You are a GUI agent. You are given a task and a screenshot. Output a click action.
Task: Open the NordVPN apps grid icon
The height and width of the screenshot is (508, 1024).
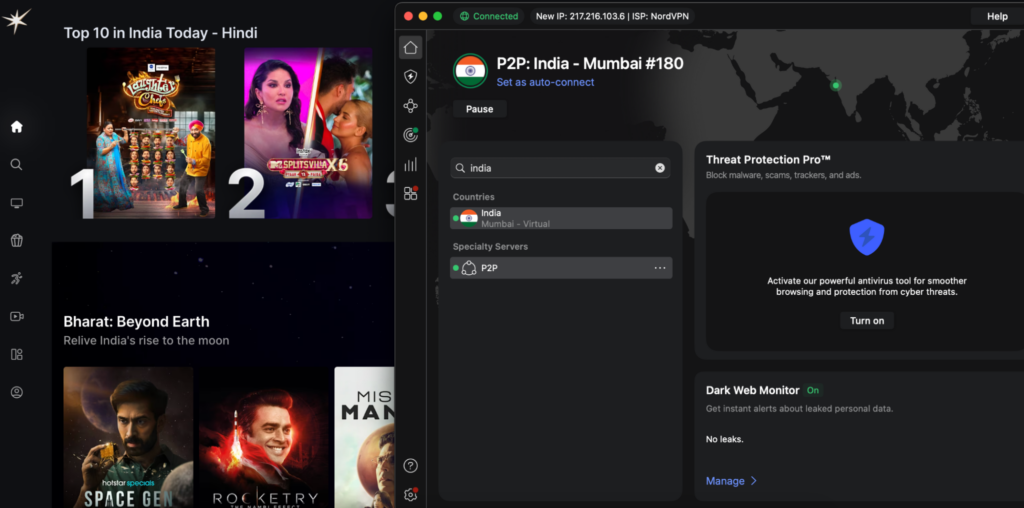click(410, 193)
